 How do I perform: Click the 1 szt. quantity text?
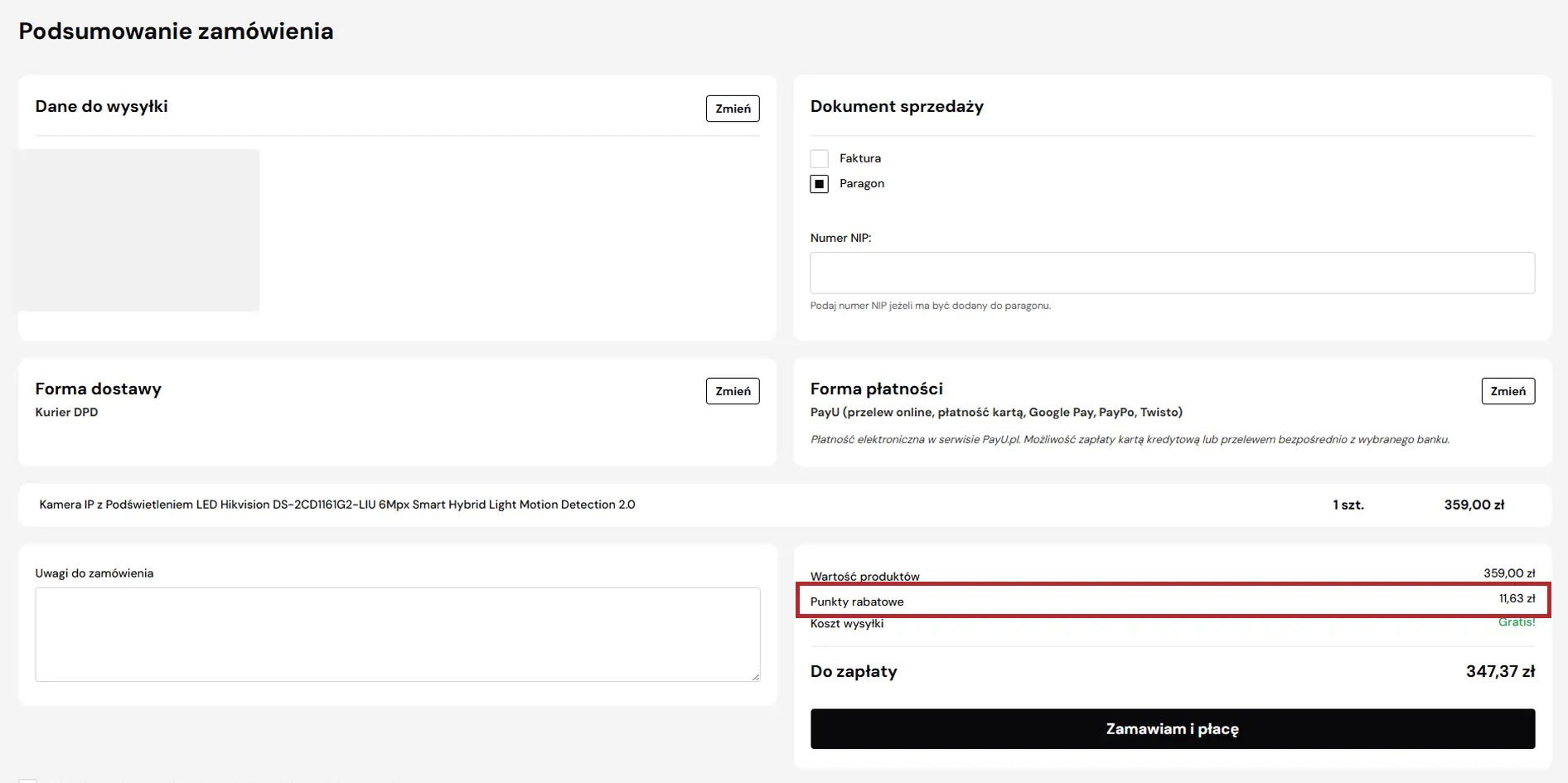[1348, 505]
